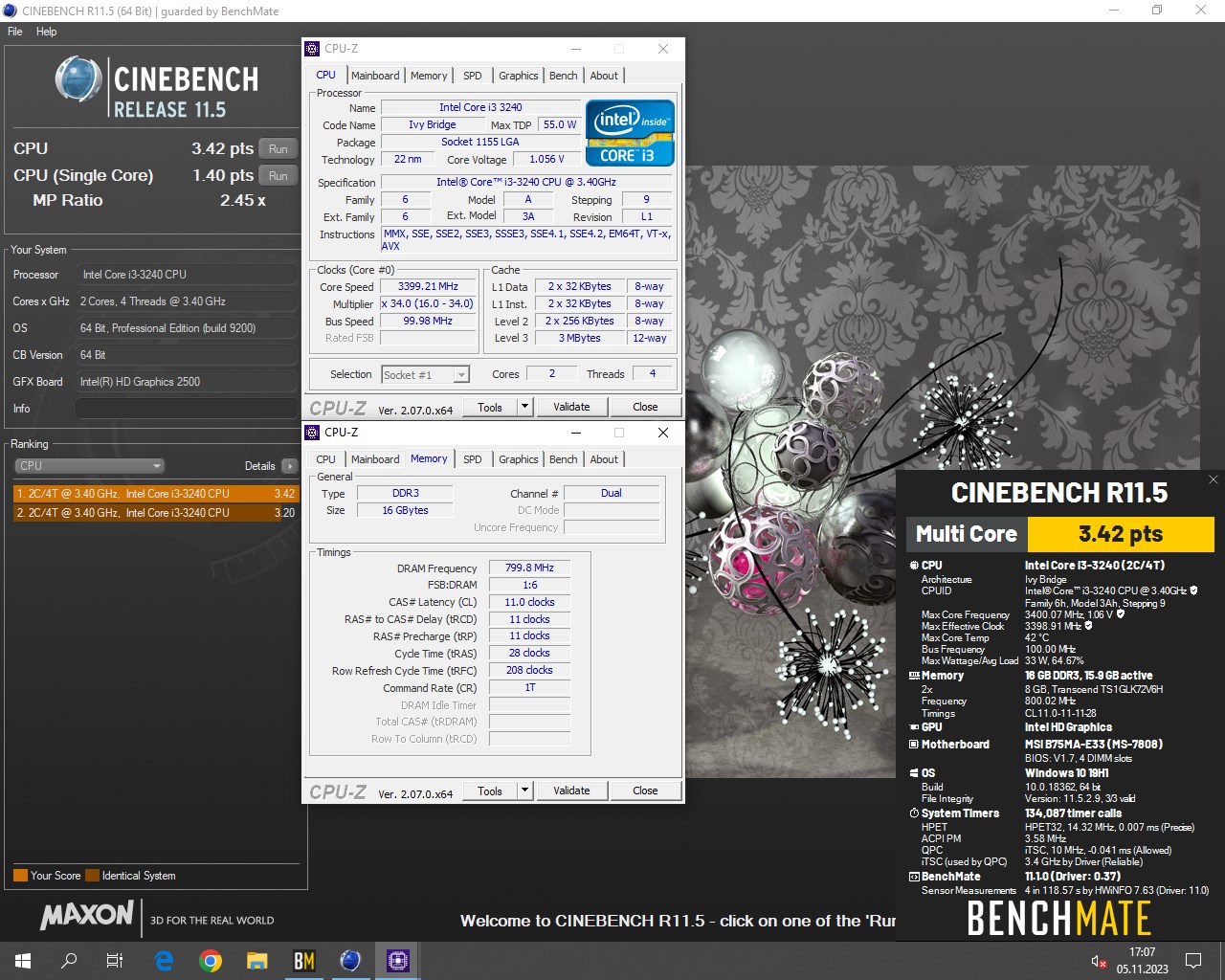Click the Cinebench sphere logo
The image size is (1225, 980).
[x=78, y=79]
